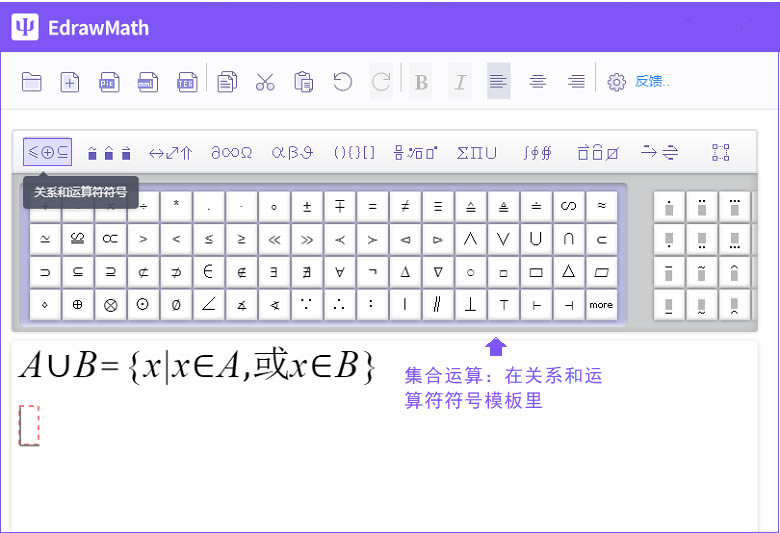780x533 pixels.
Task: Insert the not-equal ≠ symbol
Action: pos(405,207)
